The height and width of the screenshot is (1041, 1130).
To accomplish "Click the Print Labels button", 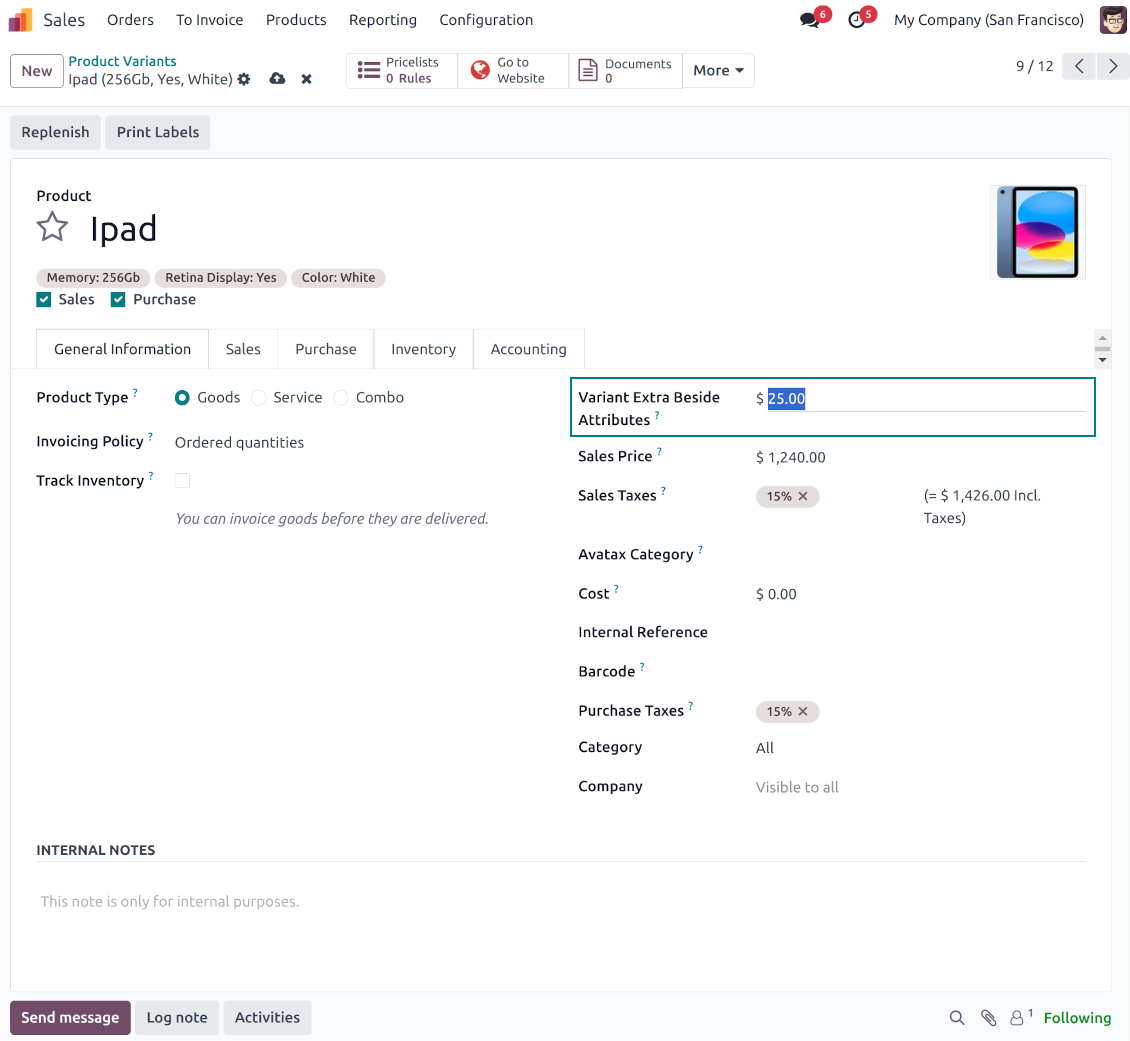I will [x=158, y=133].
